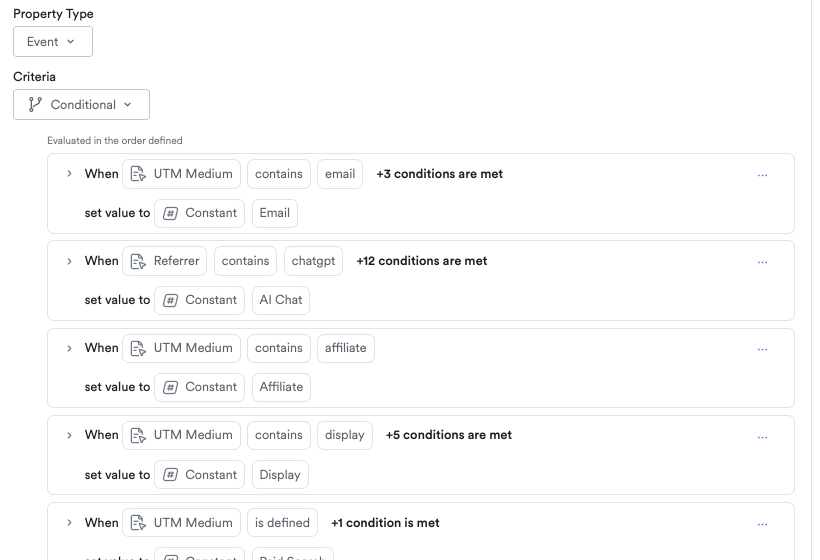
Task: Expand the display rule chevron
Action: pyautogui.click(x=69, y=435)
